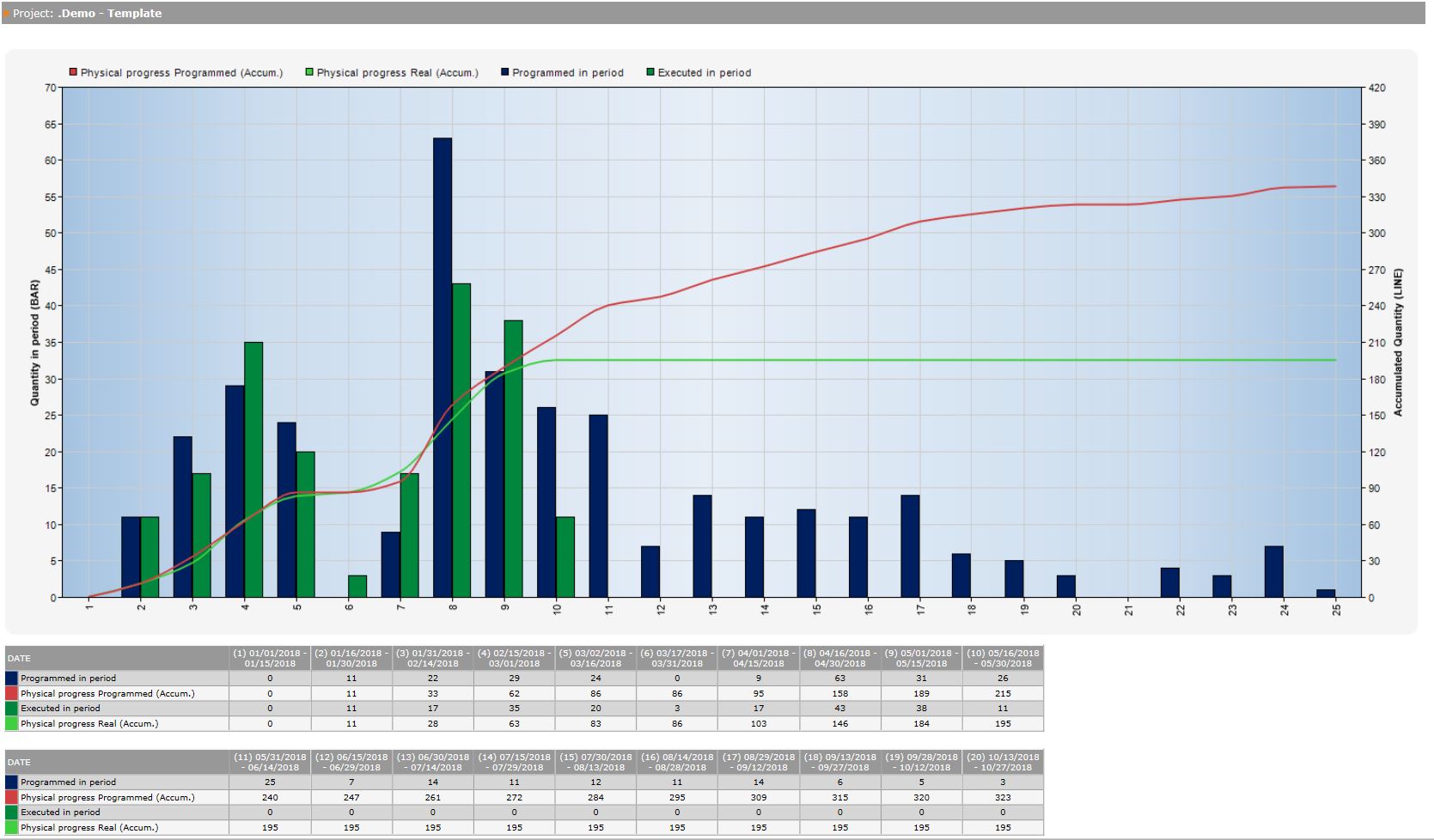Click the dark green Executed in period legend swatch

(650, 73)
